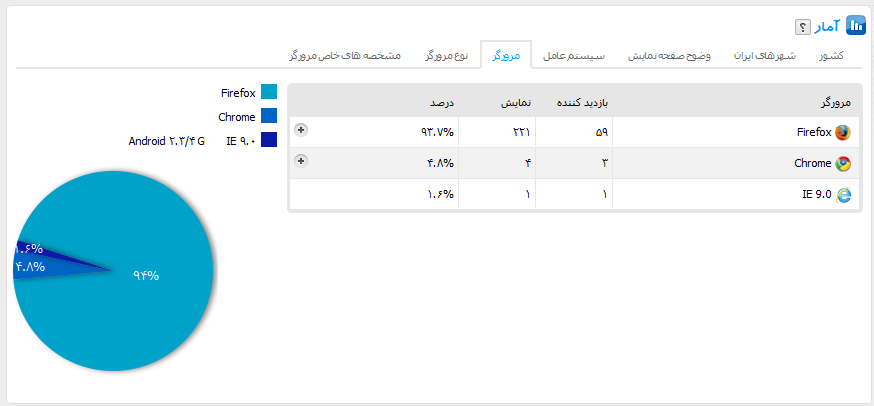Select the مشخصه های خاص مرورگر tab
This screenshot has height=406, width=874.
pyautogui.click(x=345, y=55)
